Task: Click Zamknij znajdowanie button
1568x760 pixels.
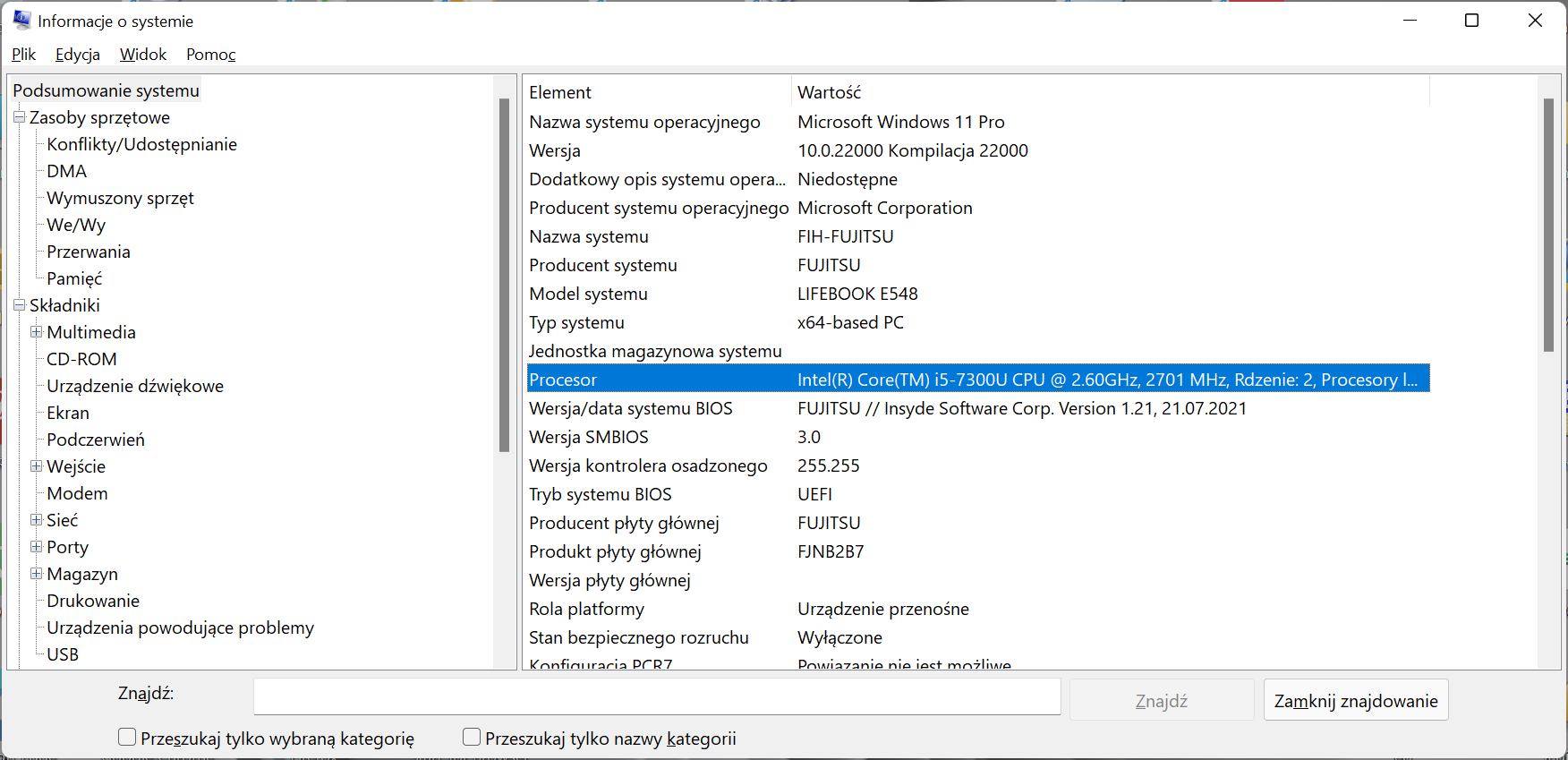Action: point(1356,700)
